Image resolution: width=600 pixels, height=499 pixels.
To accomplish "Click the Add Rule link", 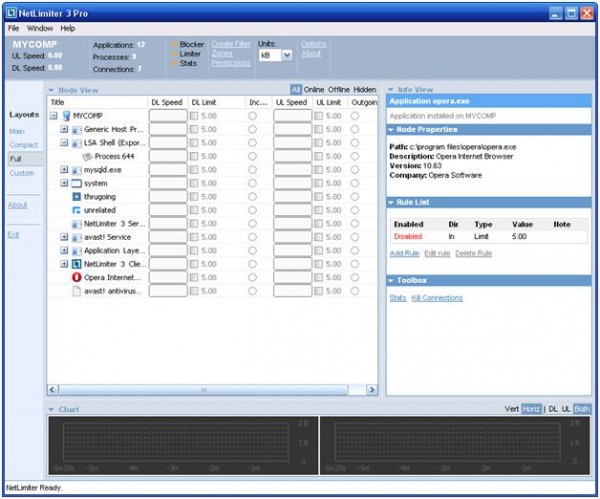I will pos(404,253).
